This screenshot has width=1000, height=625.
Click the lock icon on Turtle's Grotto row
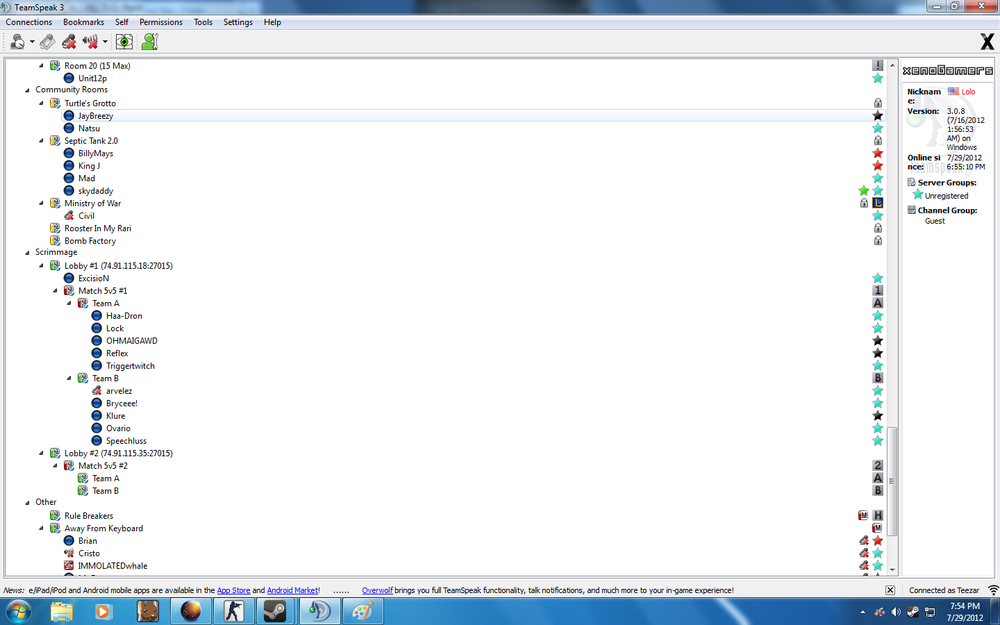tap(878, 103)
